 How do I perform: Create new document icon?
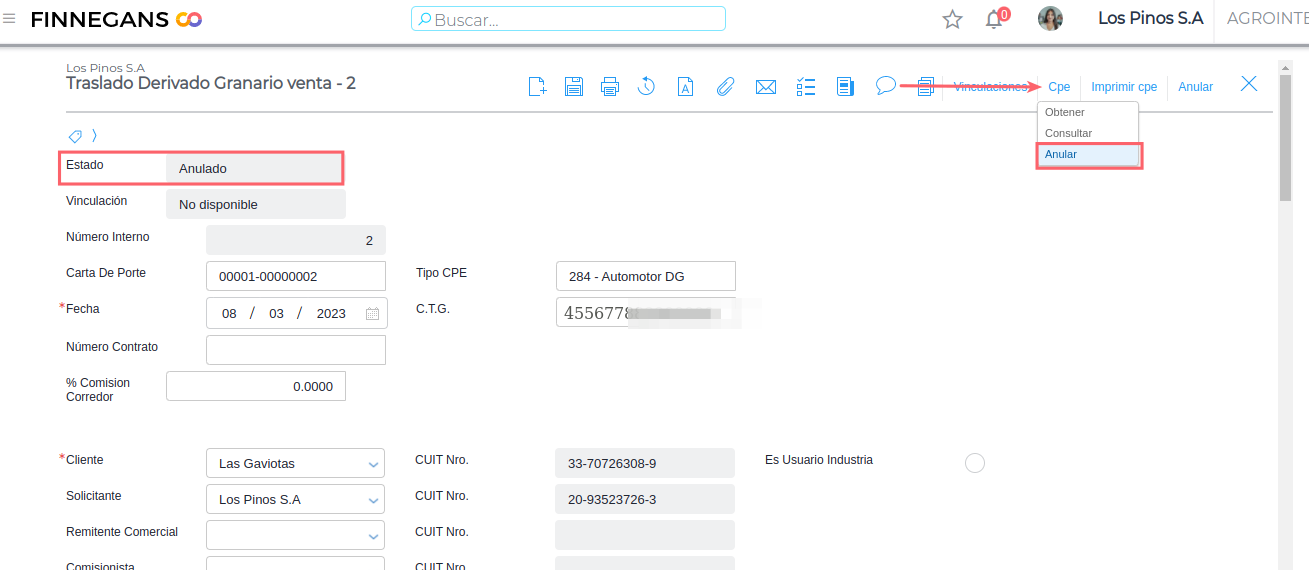(537, 86)
